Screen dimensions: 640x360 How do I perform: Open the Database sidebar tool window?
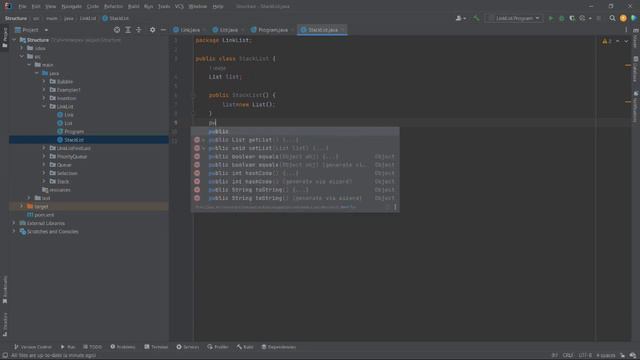pyautogui.click(x=636, y=69)
